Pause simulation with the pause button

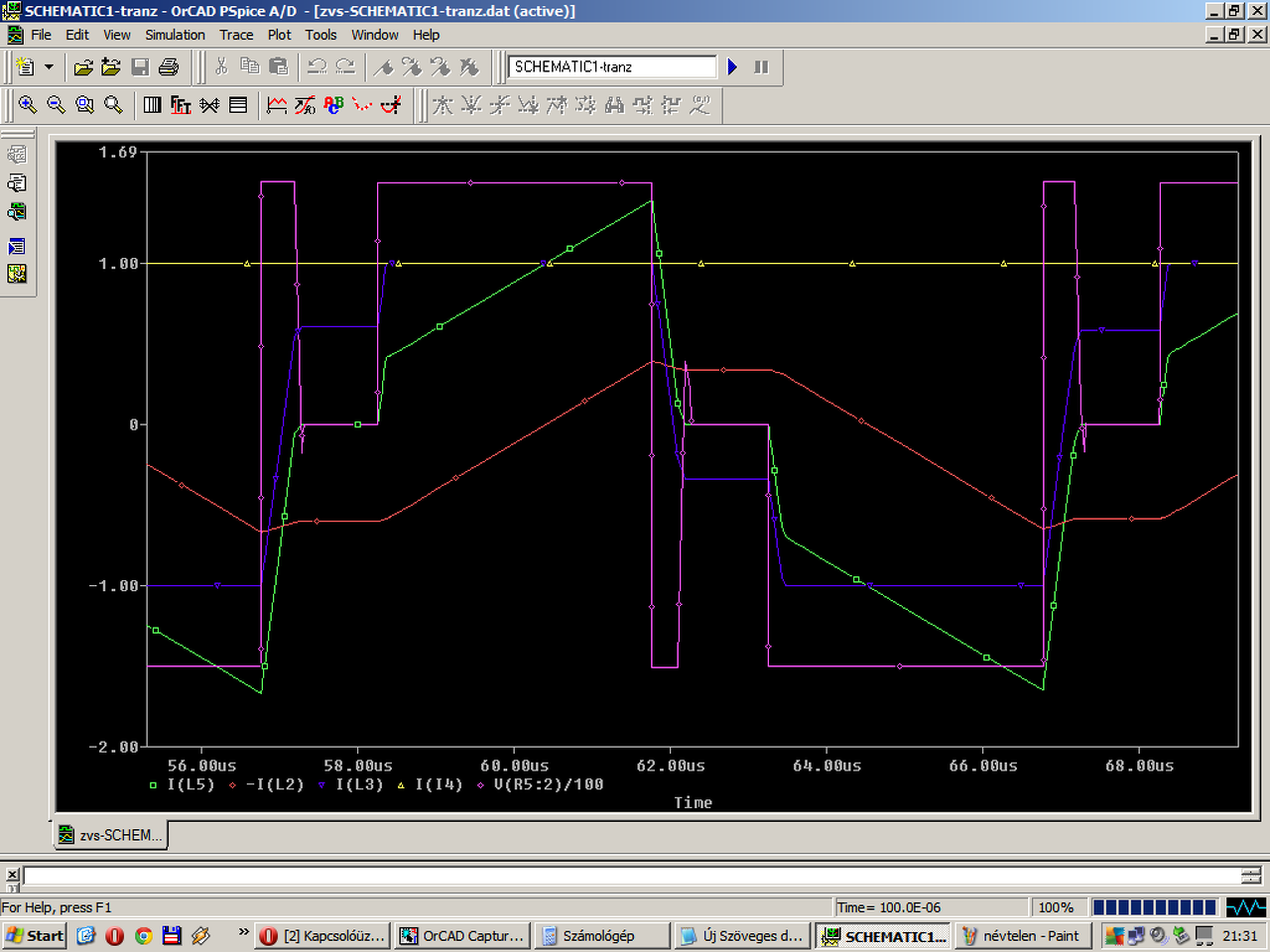click(x=761, y=66)
